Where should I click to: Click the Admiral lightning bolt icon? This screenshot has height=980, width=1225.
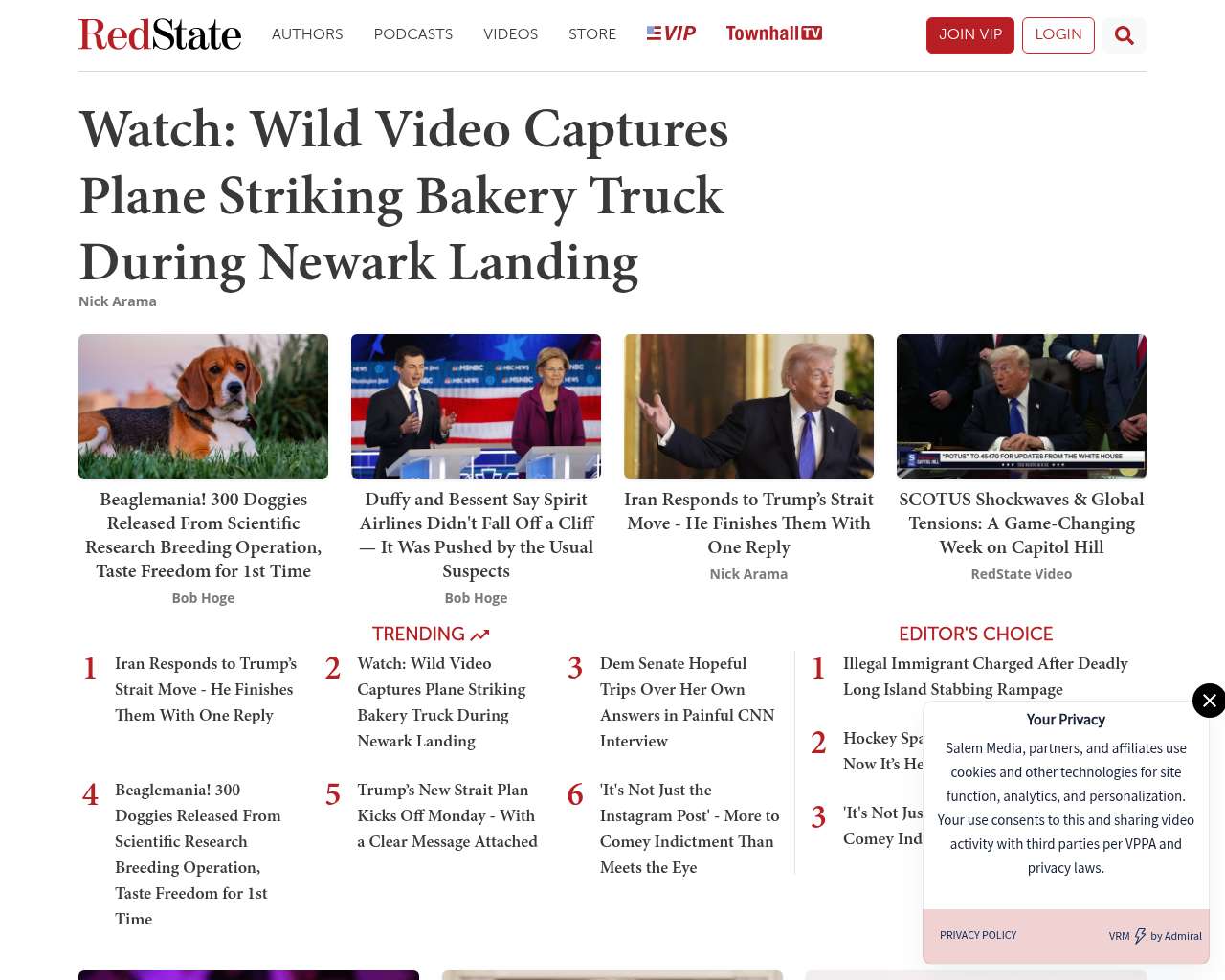1140,936
